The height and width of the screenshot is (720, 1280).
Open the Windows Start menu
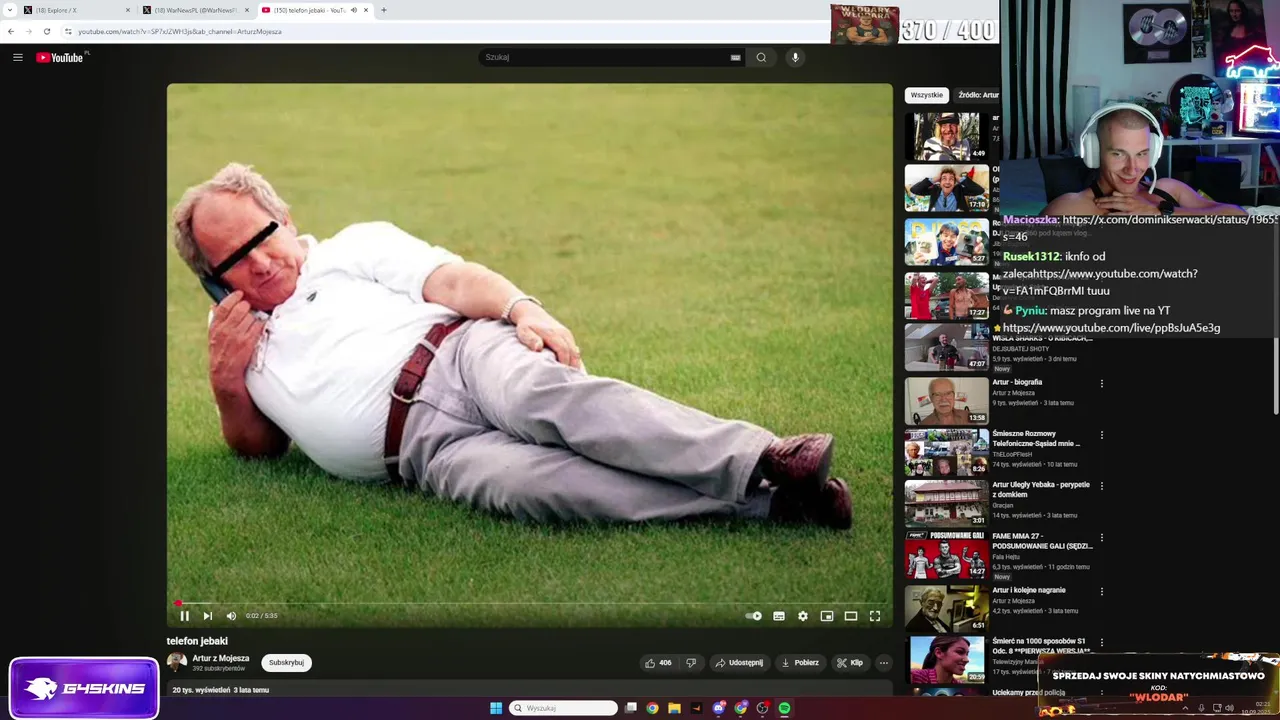[496, 708]
